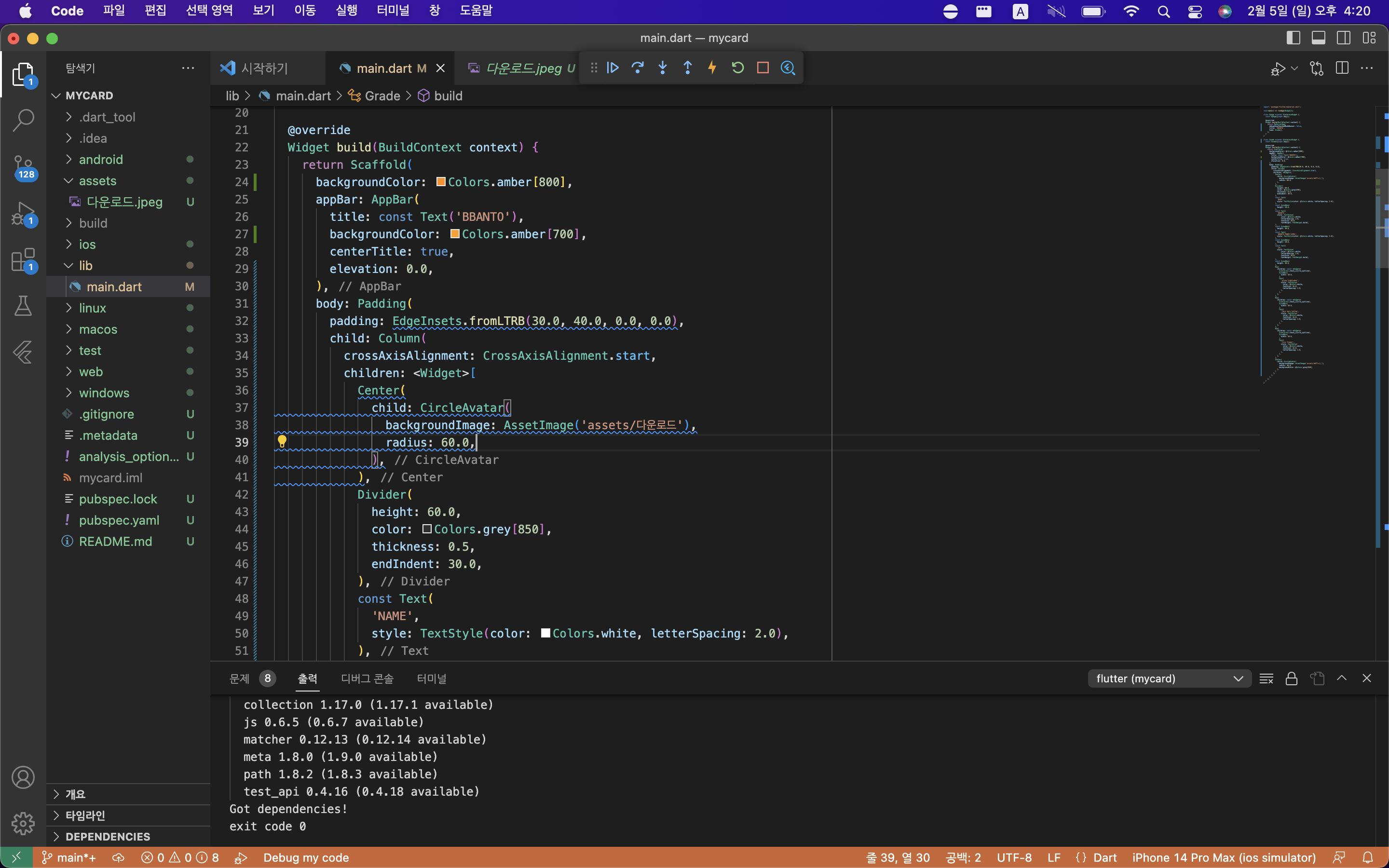Open pubspec.yaml in file explorer
The image size is (1389, 868).
point(120,520)
